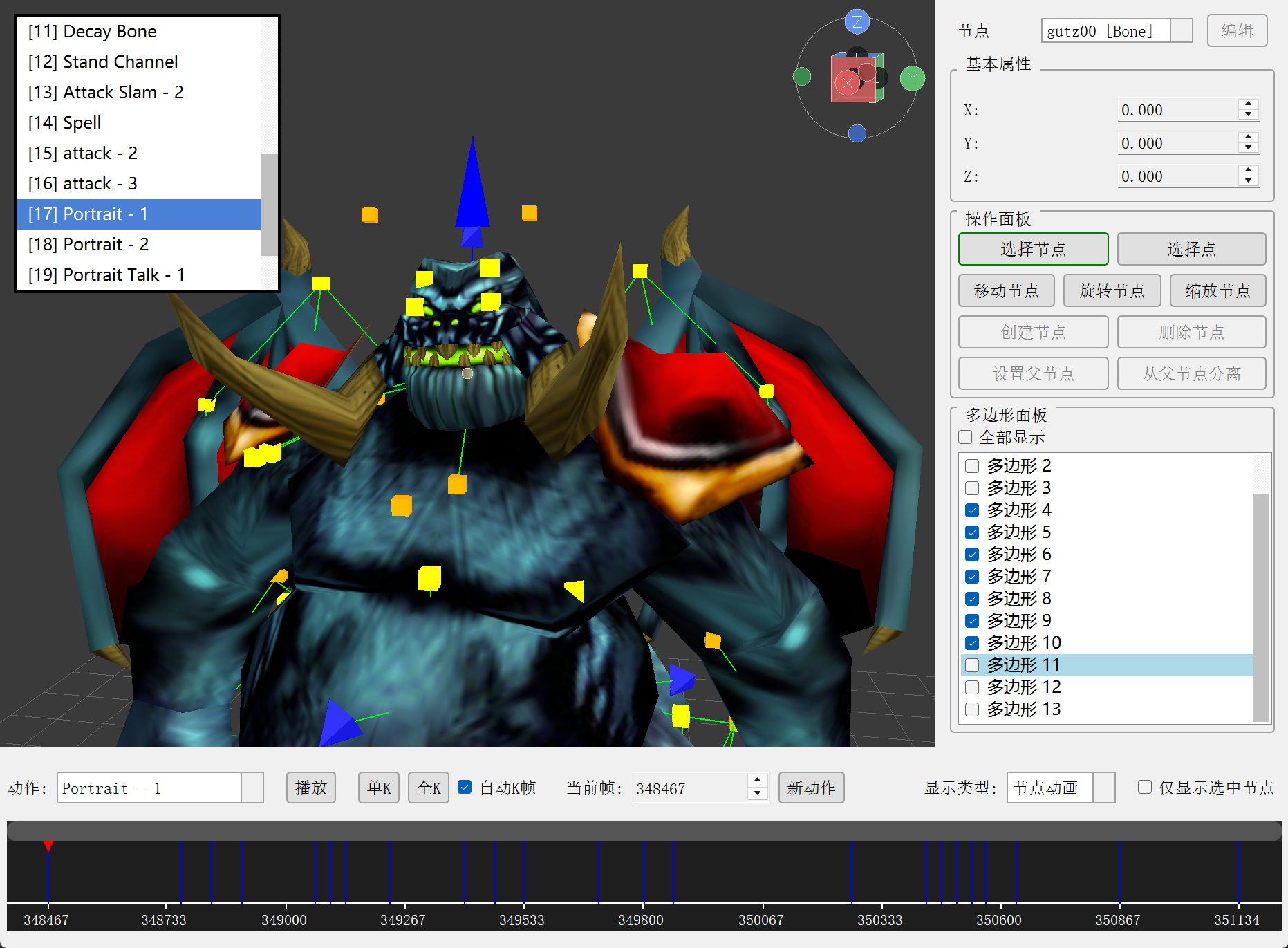The image size is (1288, 948).
Task: Uncheck the 多边形 10 checkbox
Action: click(972, 643)
